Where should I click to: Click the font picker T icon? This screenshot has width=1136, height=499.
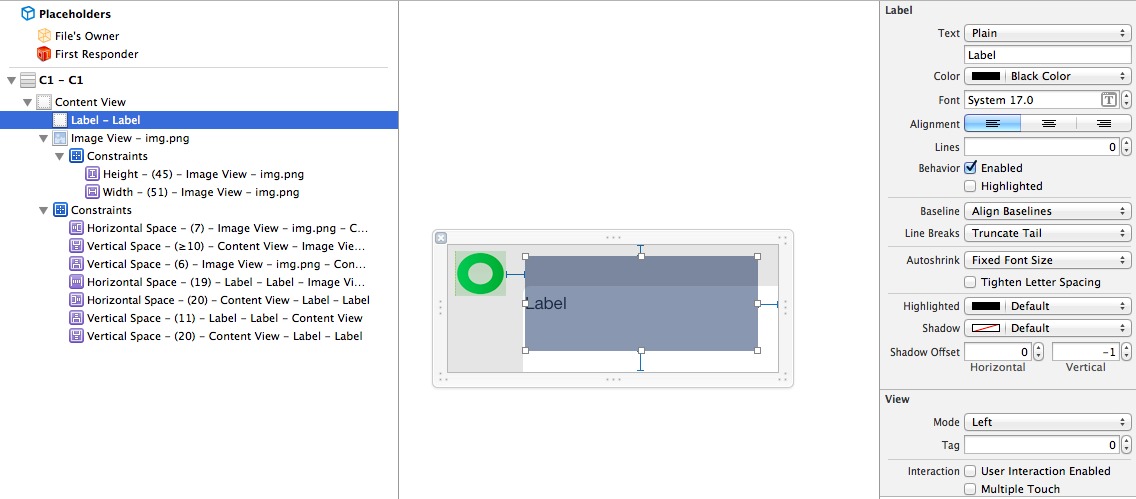pyautogui.click(x=1108, y=100)
